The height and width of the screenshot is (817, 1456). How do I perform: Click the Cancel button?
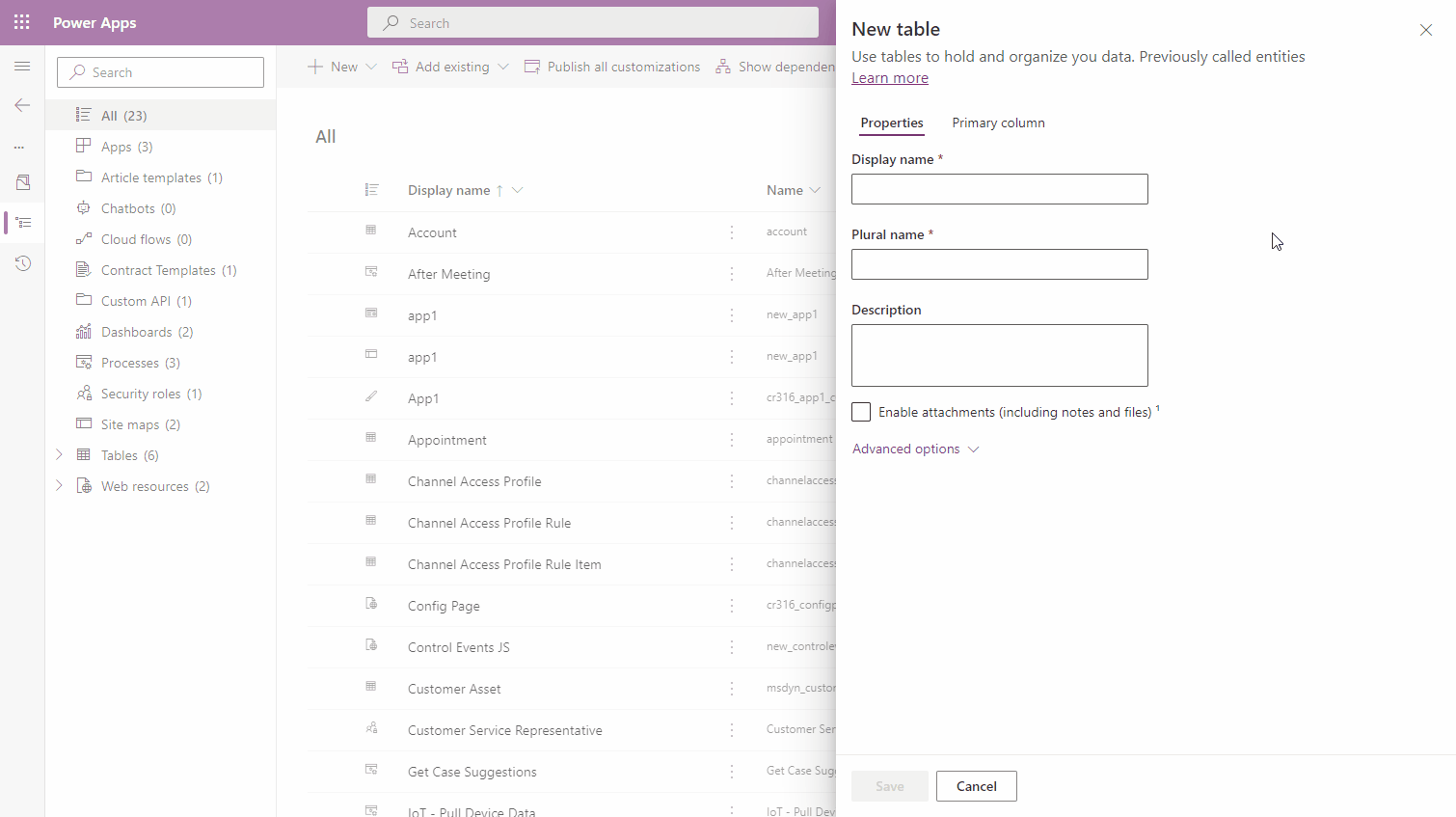(976, 786)
